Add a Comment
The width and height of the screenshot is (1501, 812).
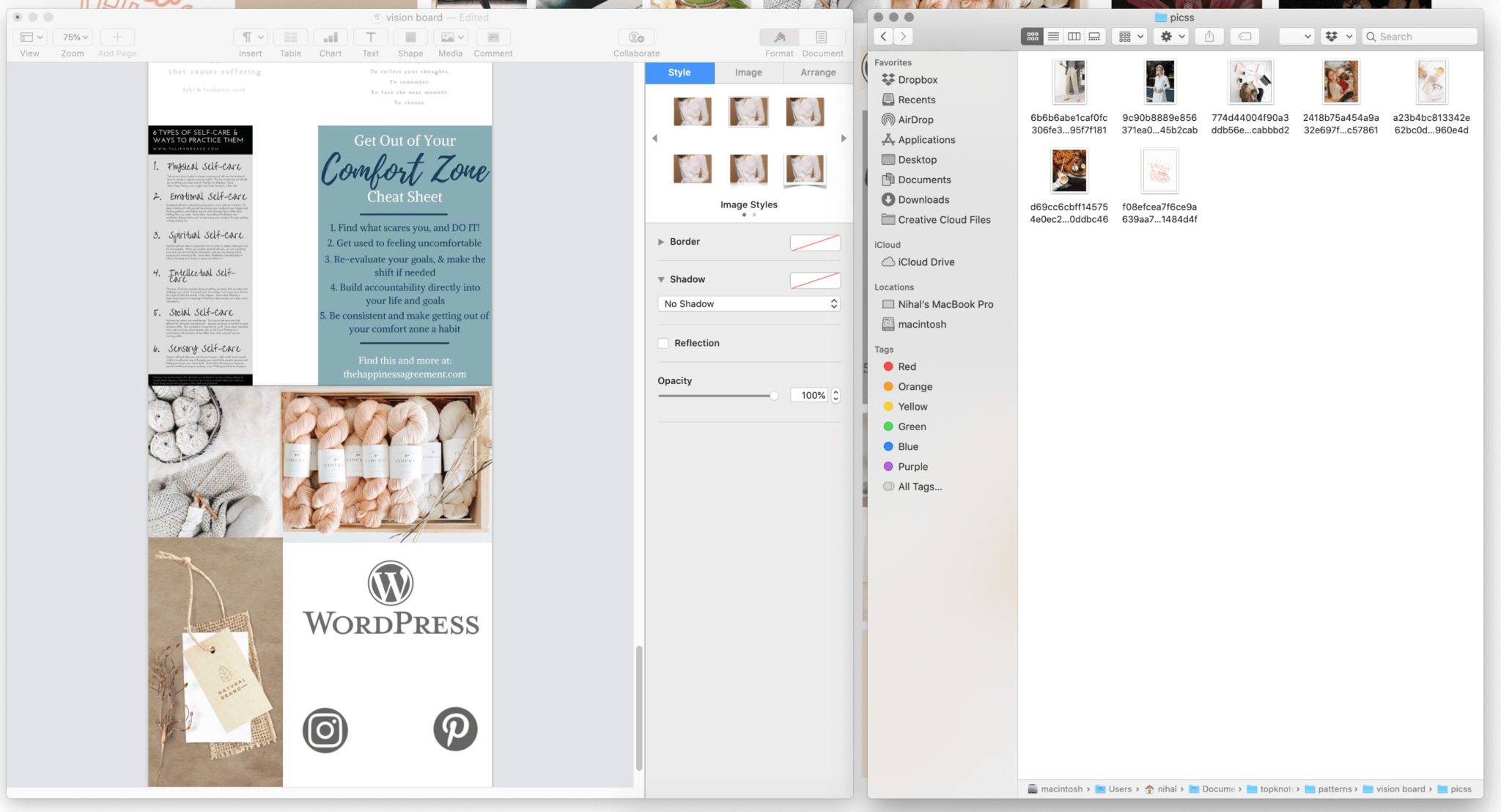493,37
